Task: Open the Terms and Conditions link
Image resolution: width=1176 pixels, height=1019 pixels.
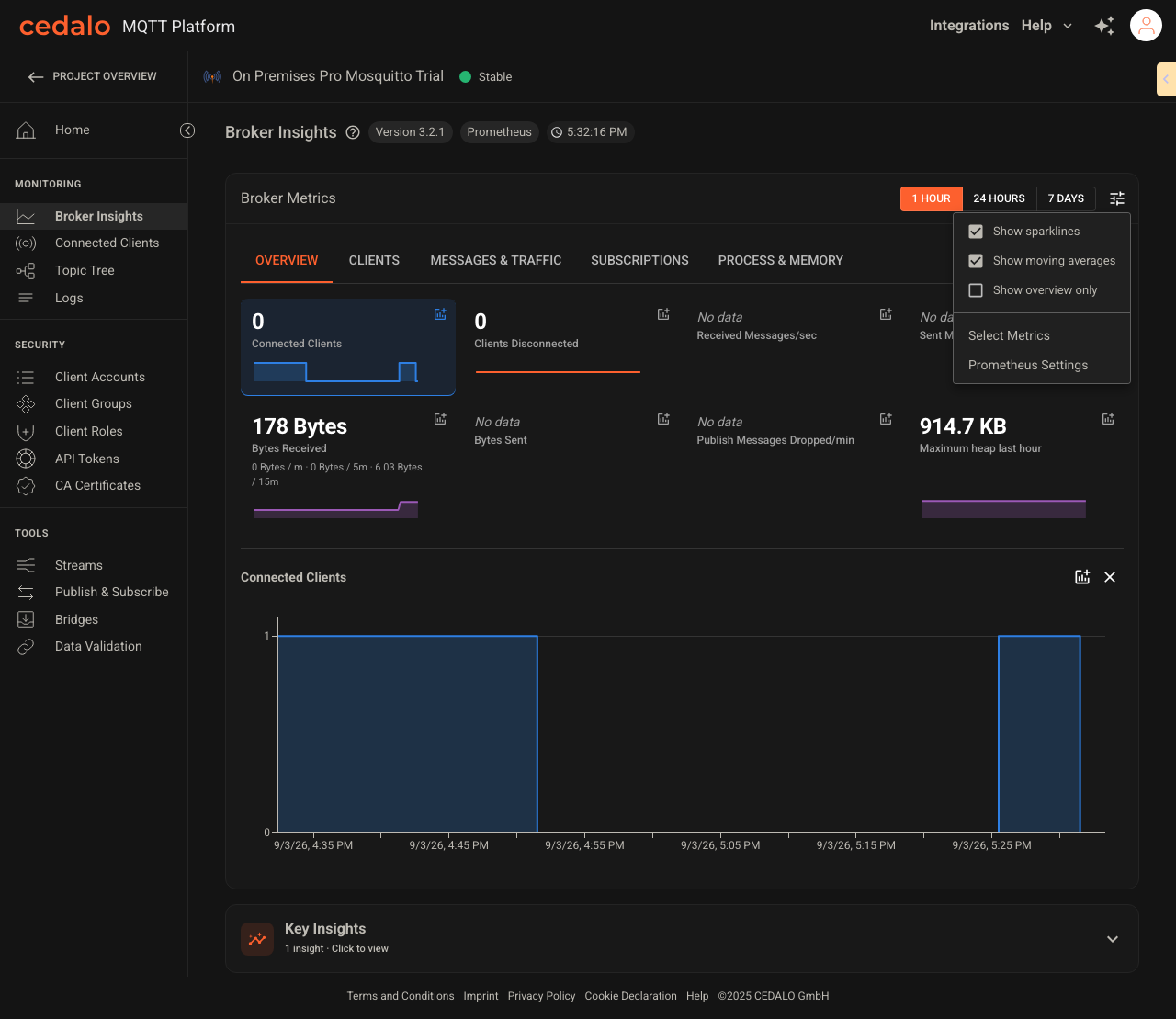Action: (401, 996)
